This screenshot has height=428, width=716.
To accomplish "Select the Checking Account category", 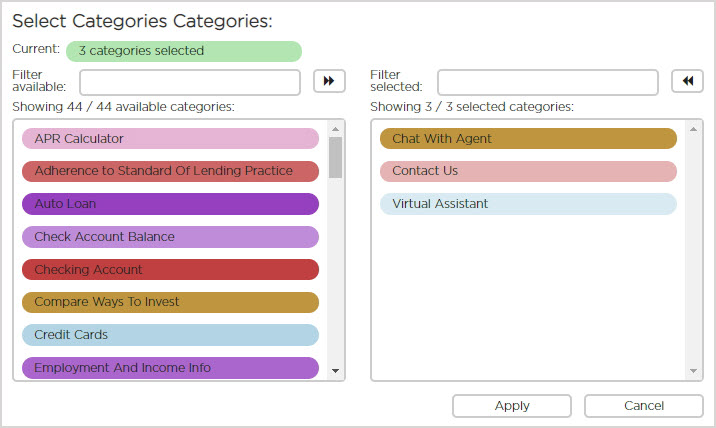I will tap(170, 270).
